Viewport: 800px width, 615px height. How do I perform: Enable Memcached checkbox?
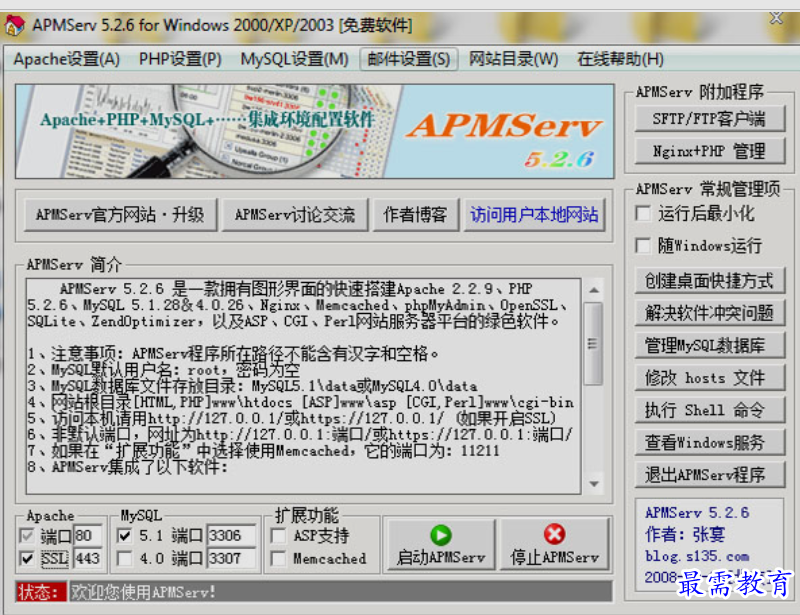point(278,558)
